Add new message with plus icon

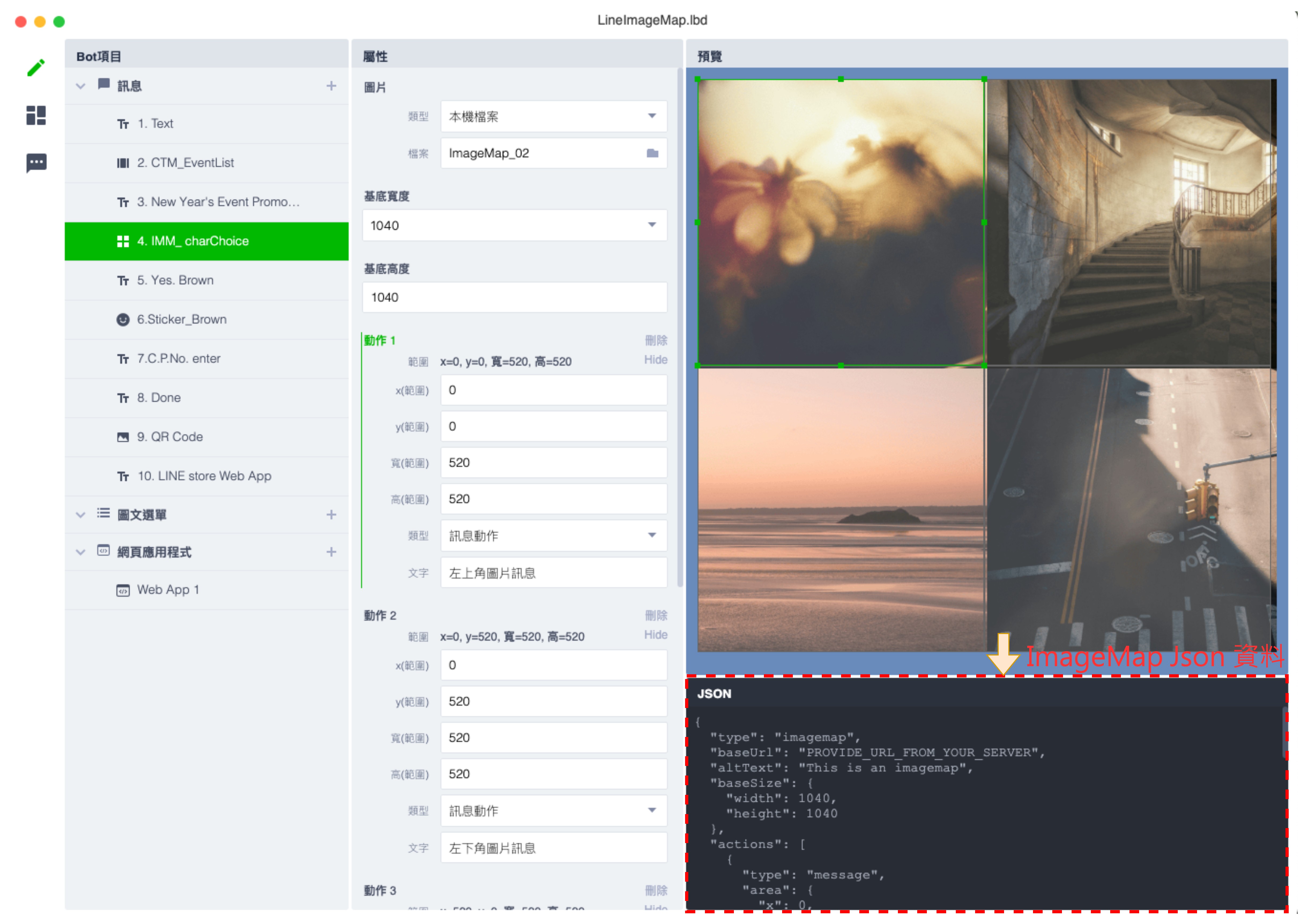click(331, 86)
